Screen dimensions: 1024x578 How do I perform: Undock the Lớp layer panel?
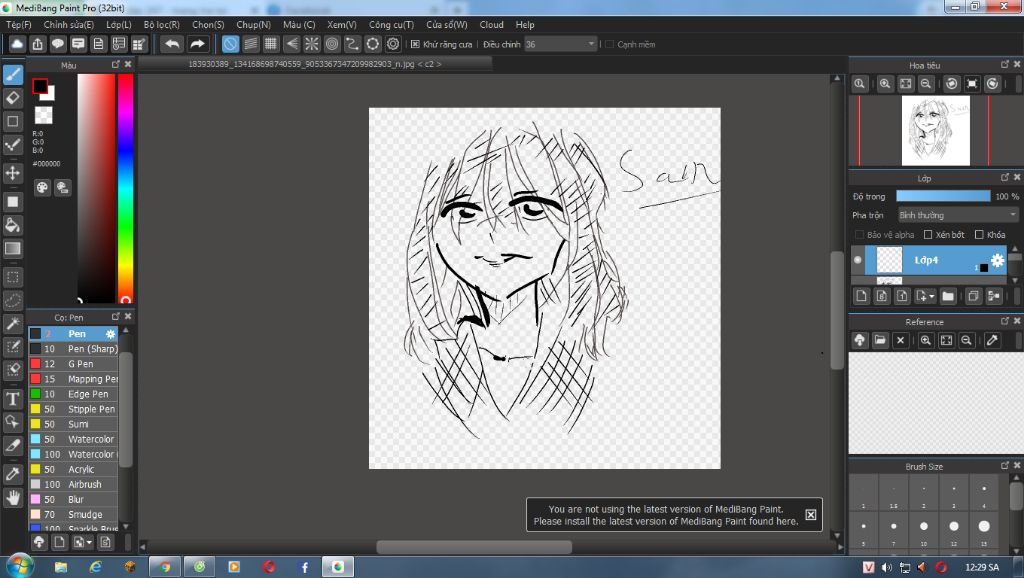pos(1004,177)
